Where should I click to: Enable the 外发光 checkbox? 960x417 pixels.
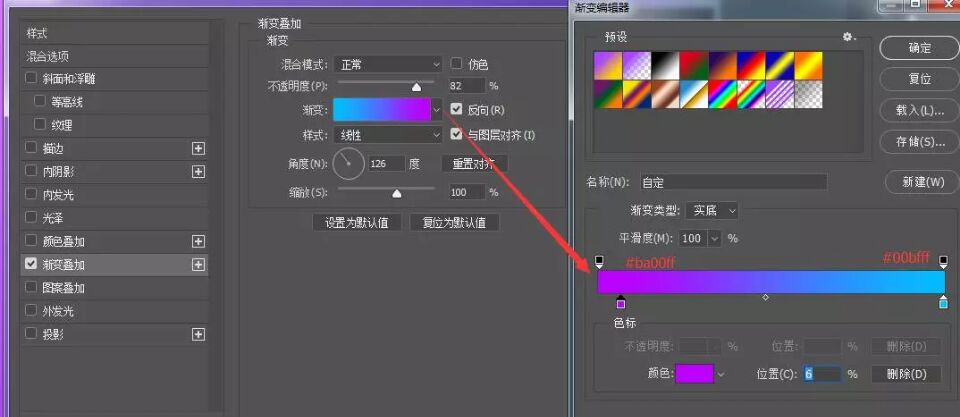pos(31,310)
